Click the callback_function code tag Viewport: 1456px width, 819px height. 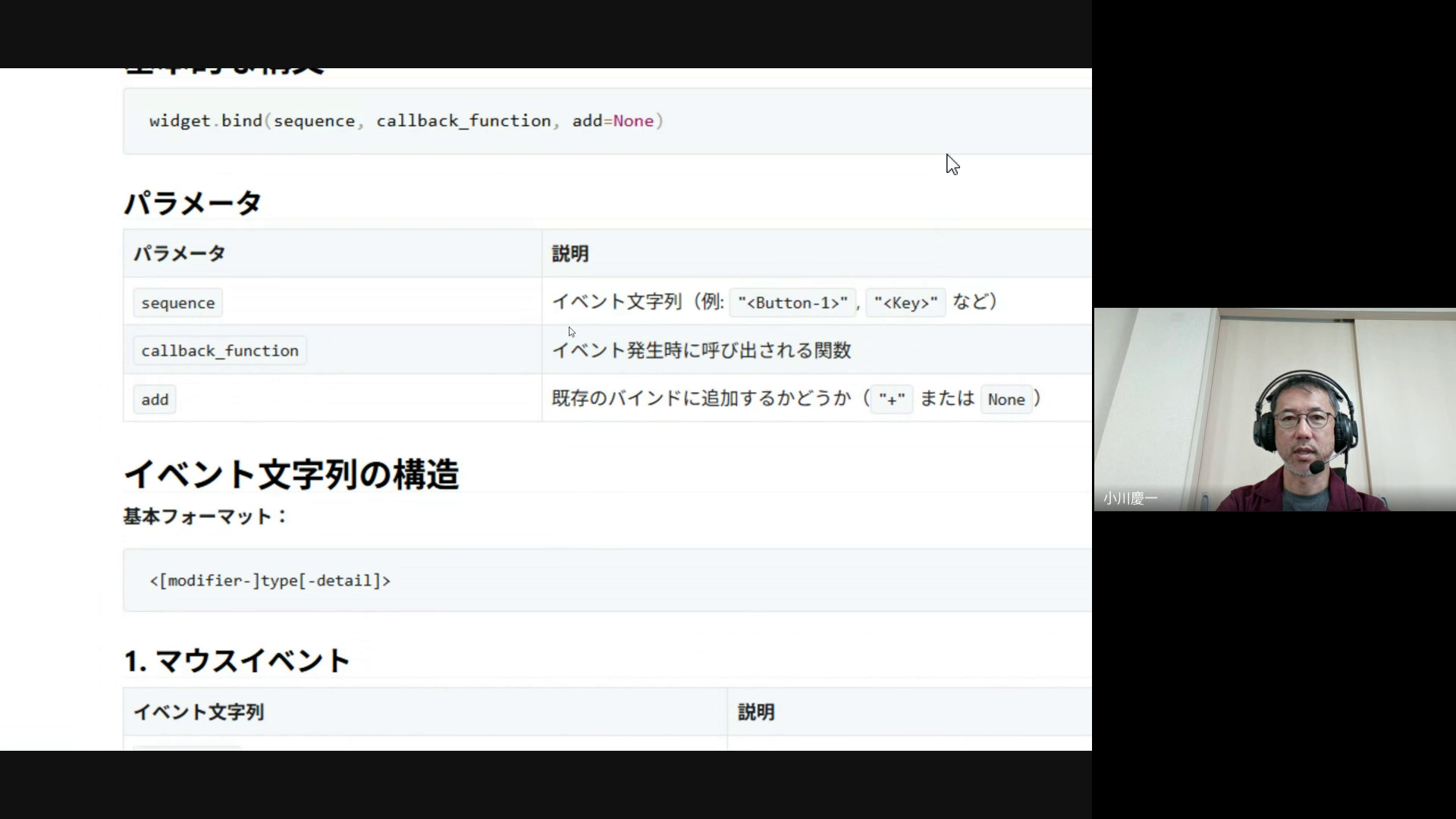pyautogui.click(x=220, y=350)
